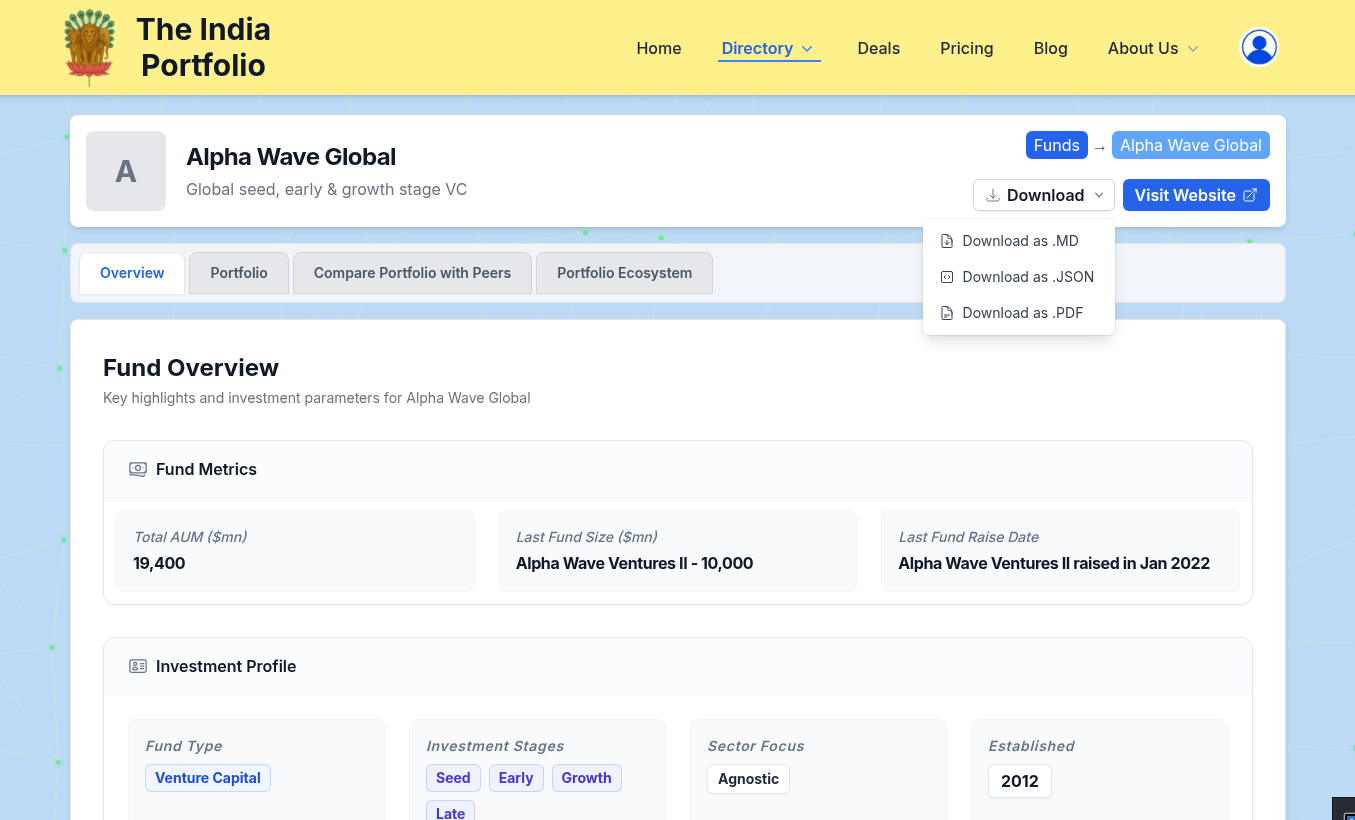Click the external link icon on Visit Website
The width and height of the screenshot is (1355, 820).
(x=1250, y=195)
